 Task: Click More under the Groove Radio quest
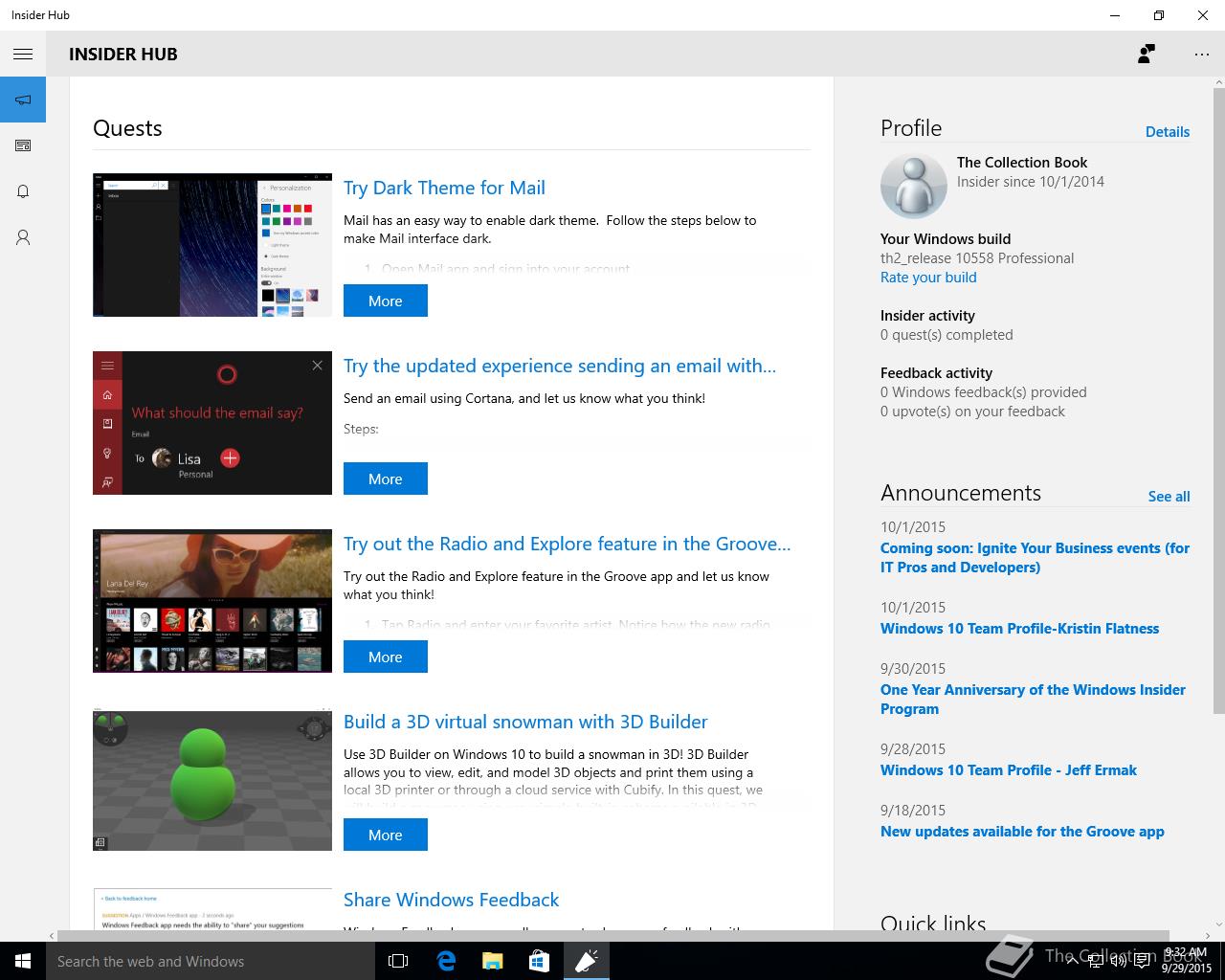(x=386, y=657)
